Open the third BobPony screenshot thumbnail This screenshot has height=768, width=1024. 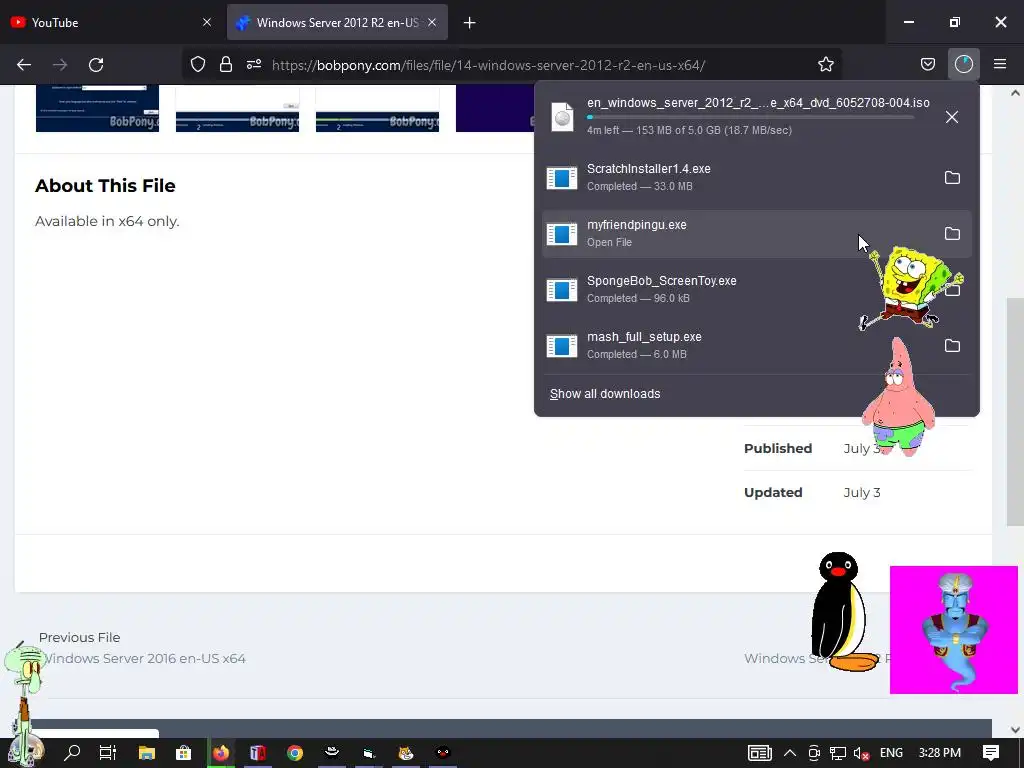(x=377, y=108)
